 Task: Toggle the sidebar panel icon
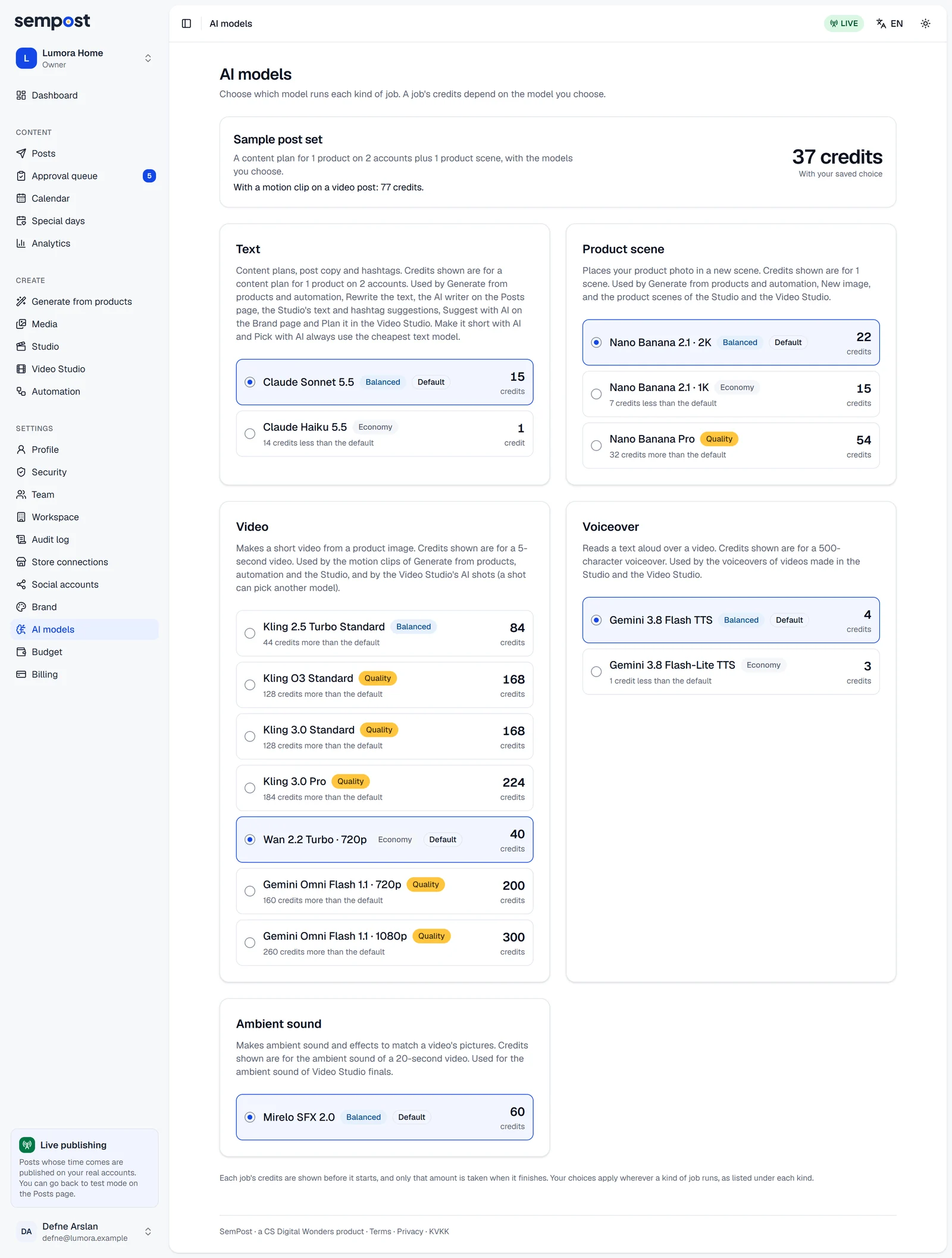[186, 24]
